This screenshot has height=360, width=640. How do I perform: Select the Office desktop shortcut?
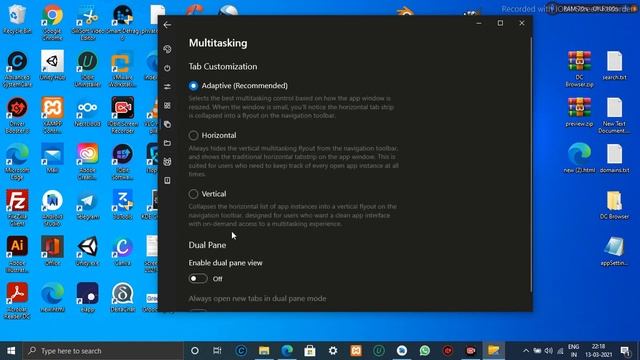pyautogui.click(x=52, y=251)
